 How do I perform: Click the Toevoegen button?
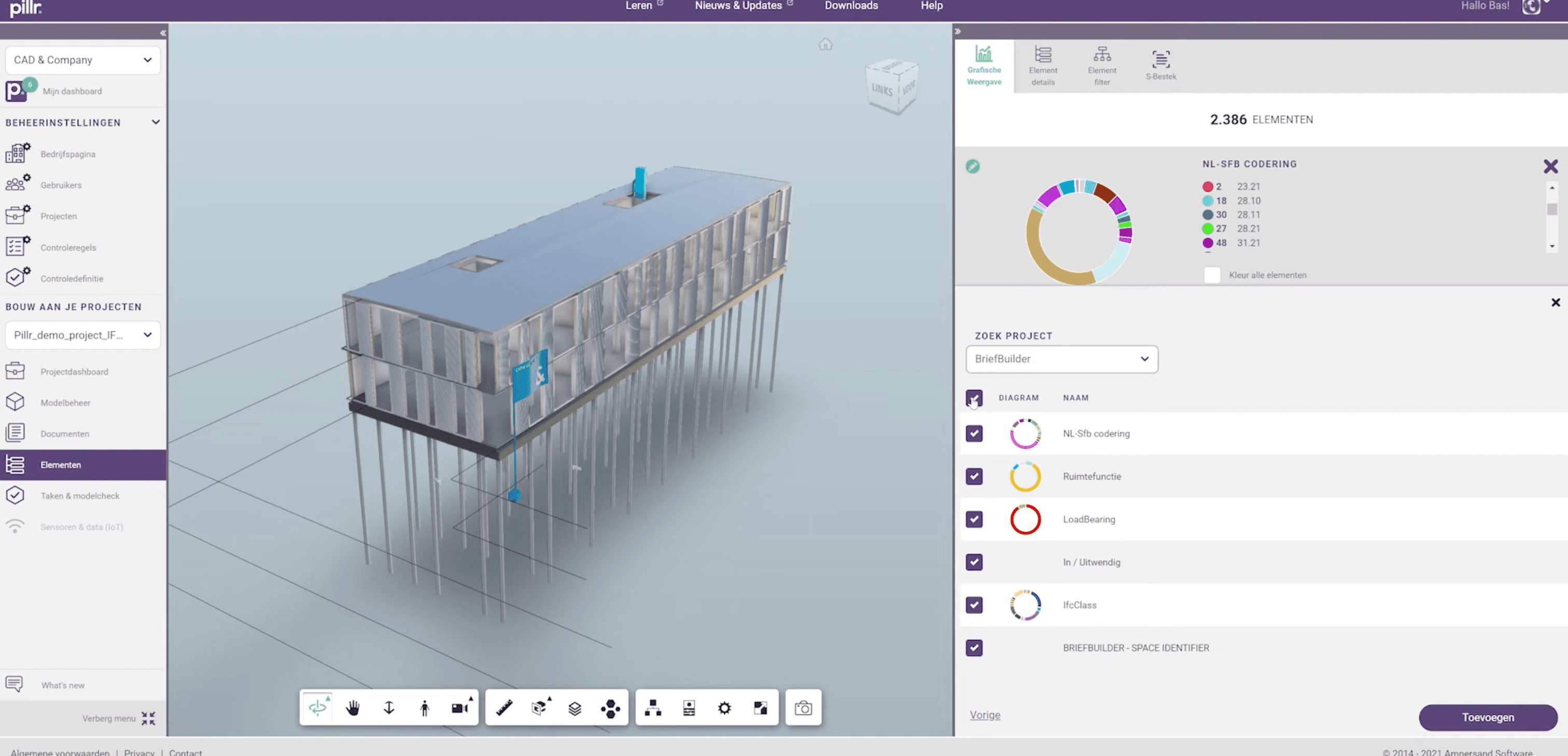click(x=1488, y=717)
